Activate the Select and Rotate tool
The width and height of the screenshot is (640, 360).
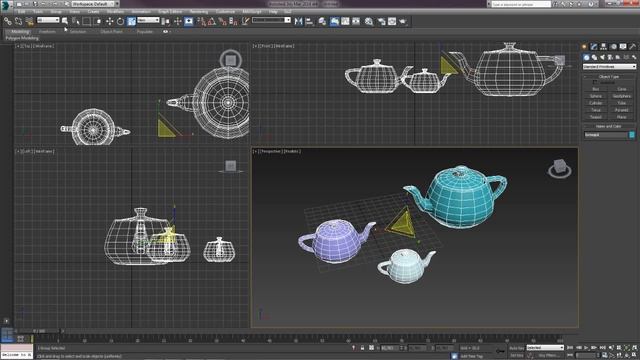tap(120, 21)
